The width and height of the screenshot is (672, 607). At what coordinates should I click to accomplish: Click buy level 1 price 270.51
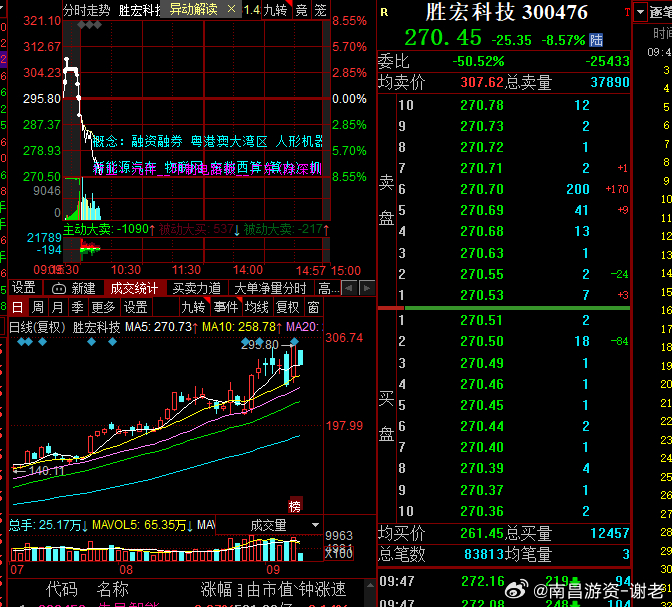pos(481,320)
